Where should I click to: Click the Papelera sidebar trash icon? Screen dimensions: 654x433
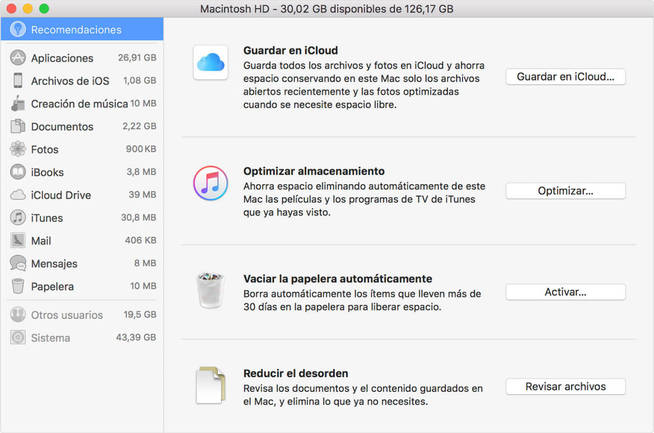click(18, 286)
